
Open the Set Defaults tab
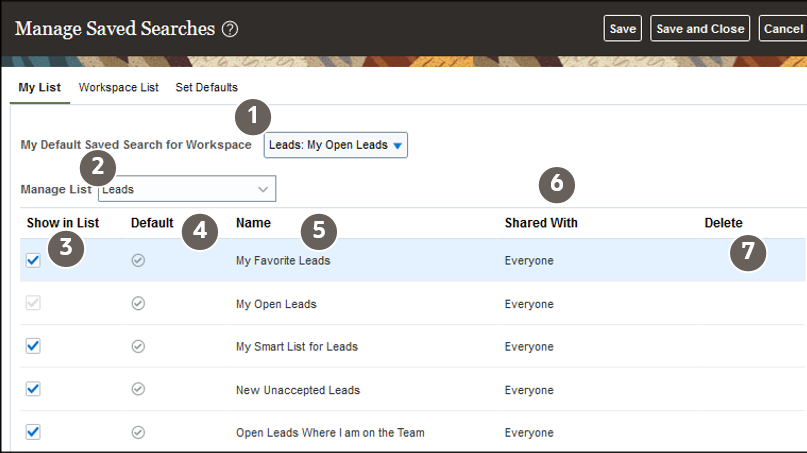tap(206, 88)
